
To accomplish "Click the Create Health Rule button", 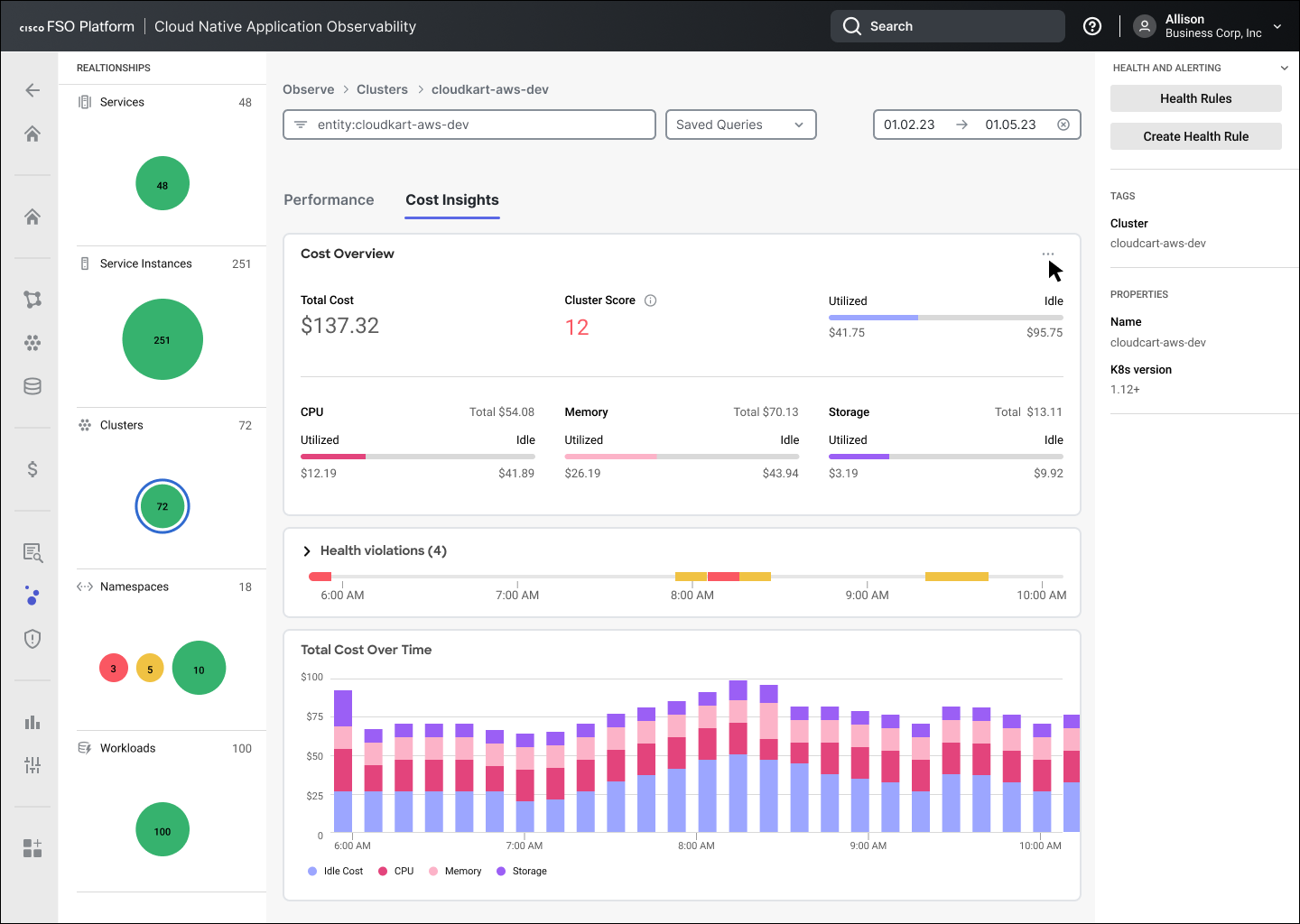I will [1196, 136].
